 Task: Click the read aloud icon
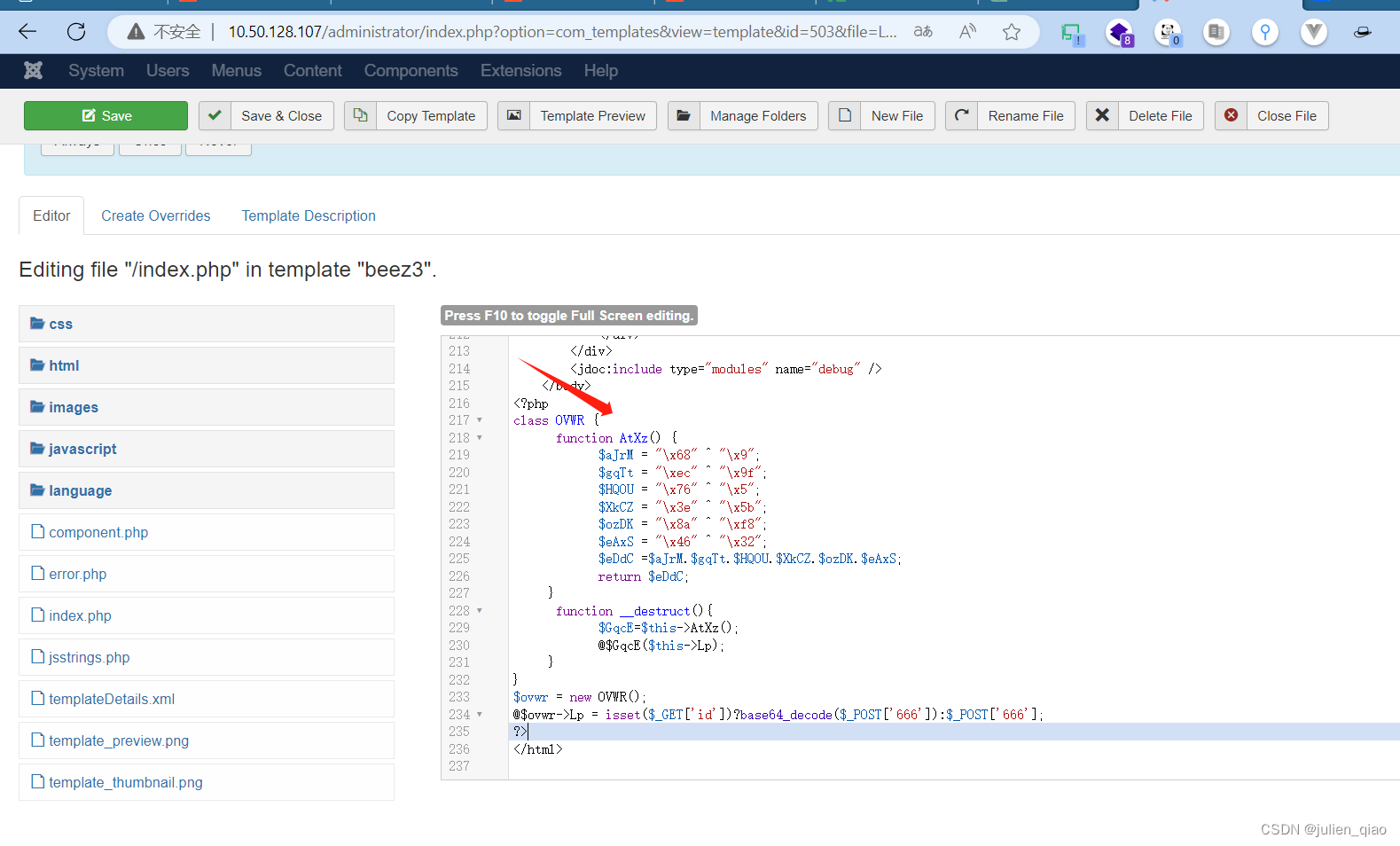pyautogui.click(x=967, y=32)
